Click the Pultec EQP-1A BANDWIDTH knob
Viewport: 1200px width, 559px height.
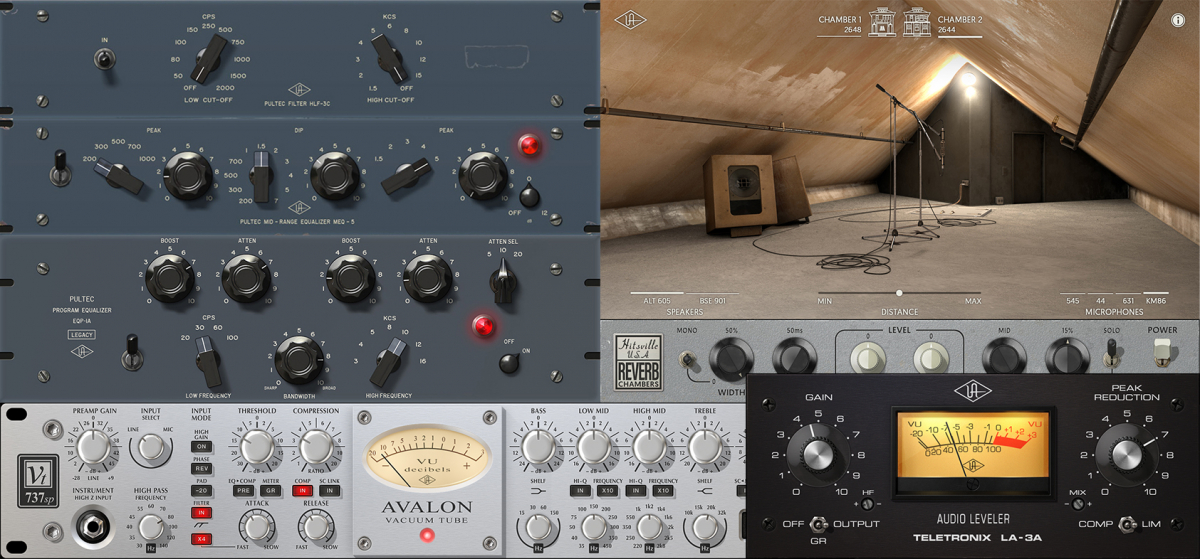297,359
